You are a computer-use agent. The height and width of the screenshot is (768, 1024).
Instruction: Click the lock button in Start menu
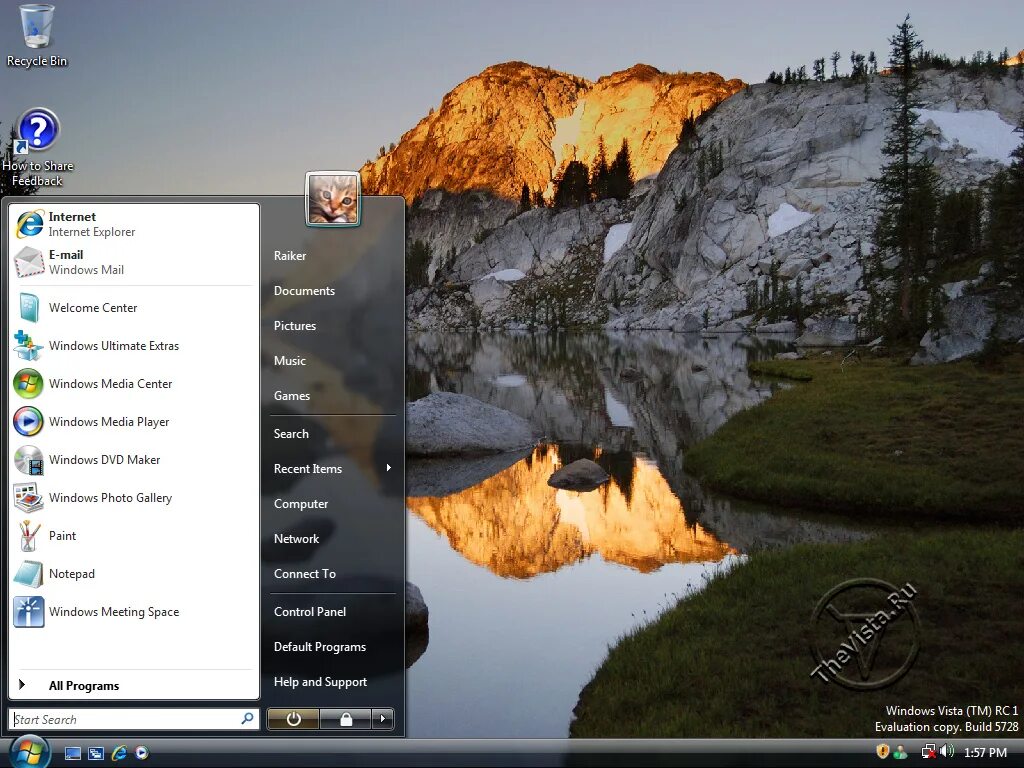346,719
